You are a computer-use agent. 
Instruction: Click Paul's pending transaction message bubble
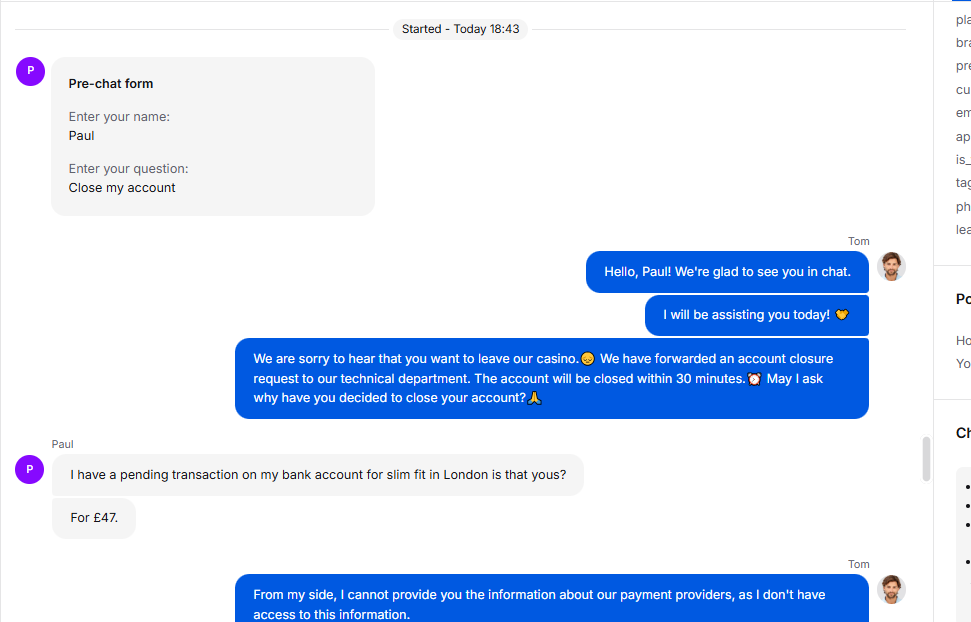click(x=318, y=475)
